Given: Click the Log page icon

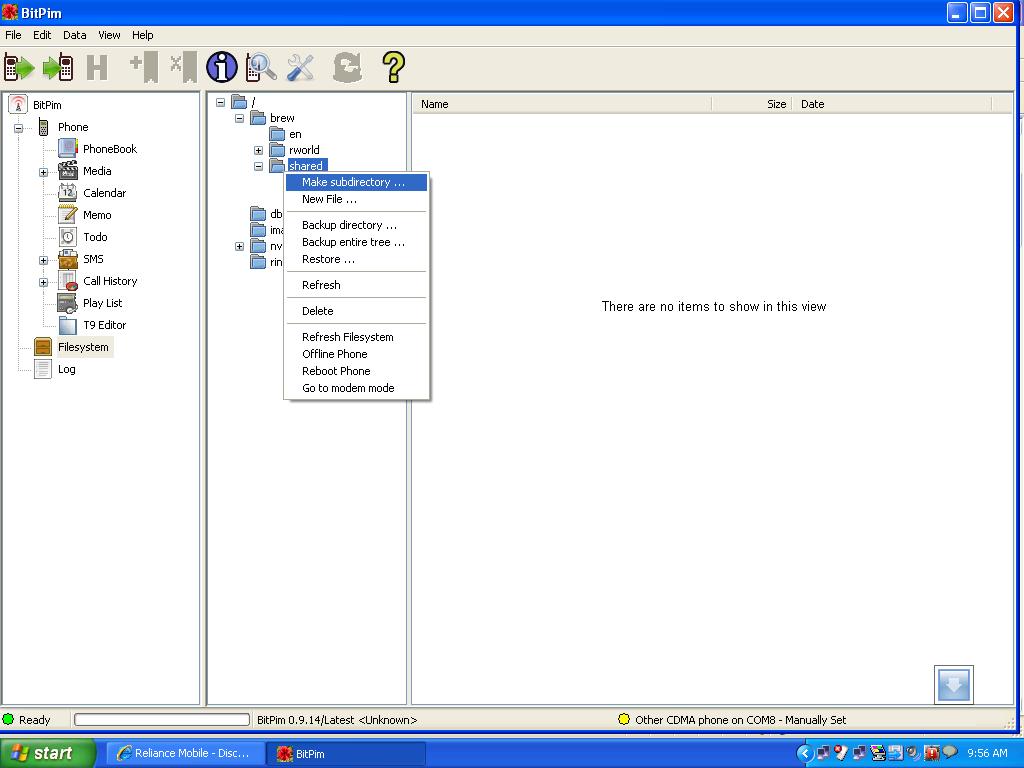Looking at the screenshot, I should (43, 369).
